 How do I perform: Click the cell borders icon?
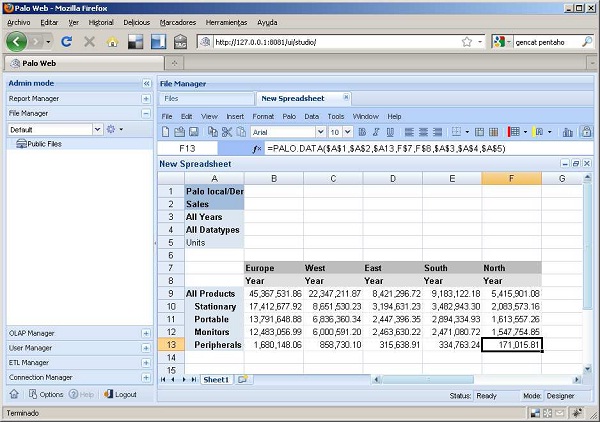456,132
